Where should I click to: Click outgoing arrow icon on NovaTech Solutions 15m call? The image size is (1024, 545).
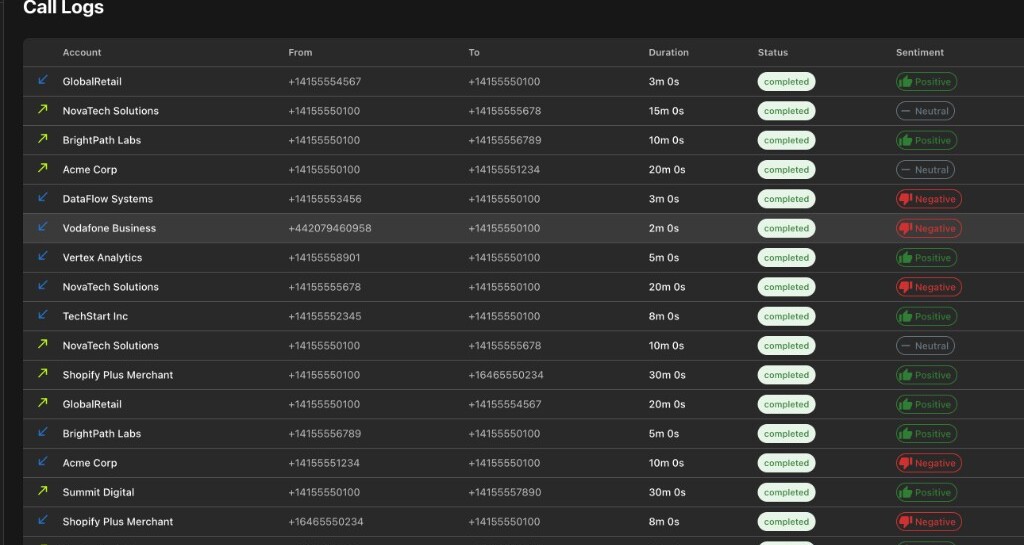tap(42, 110)
